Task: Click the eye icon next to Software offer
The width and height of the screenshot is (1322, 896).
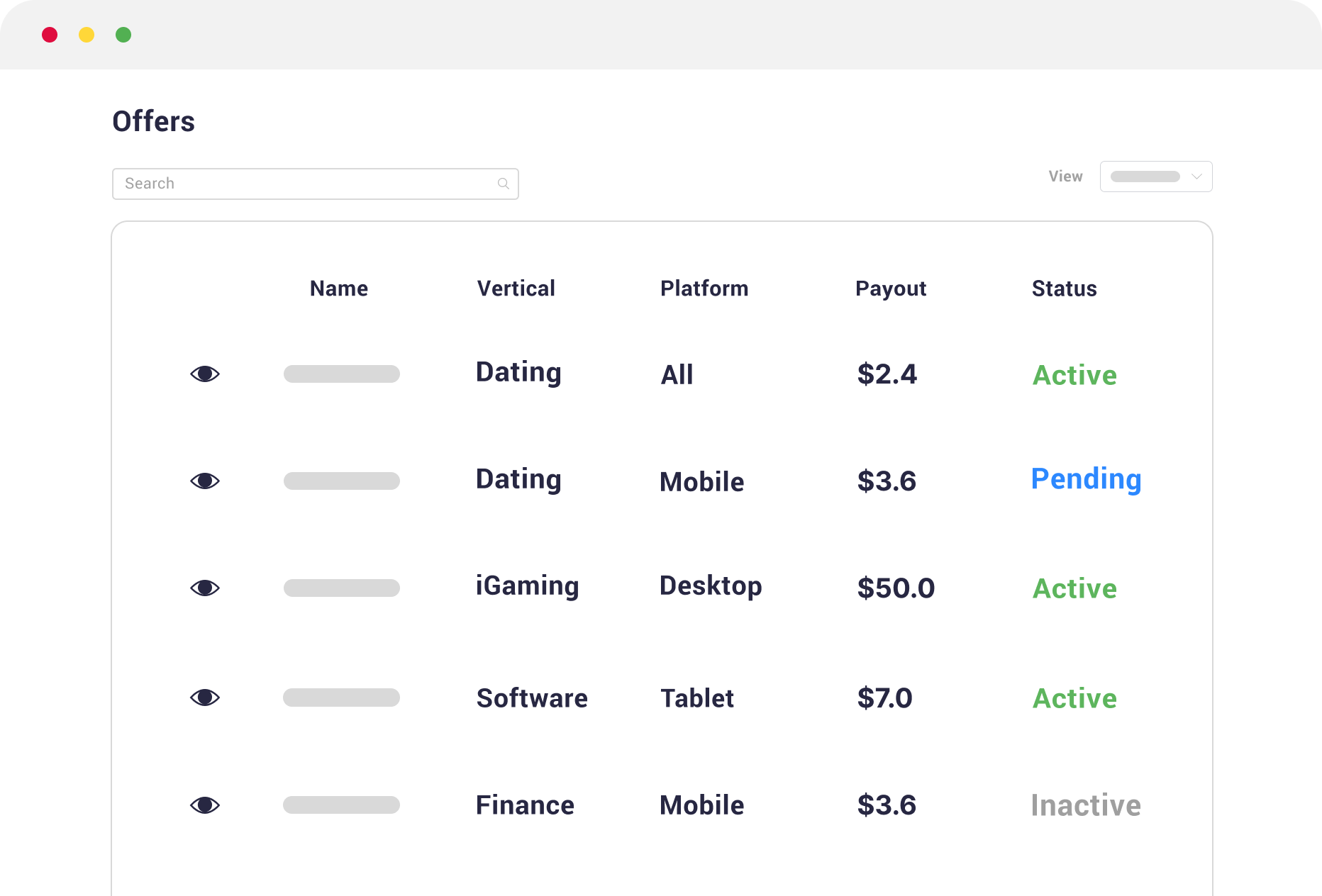Action: (x=205, y=698)
